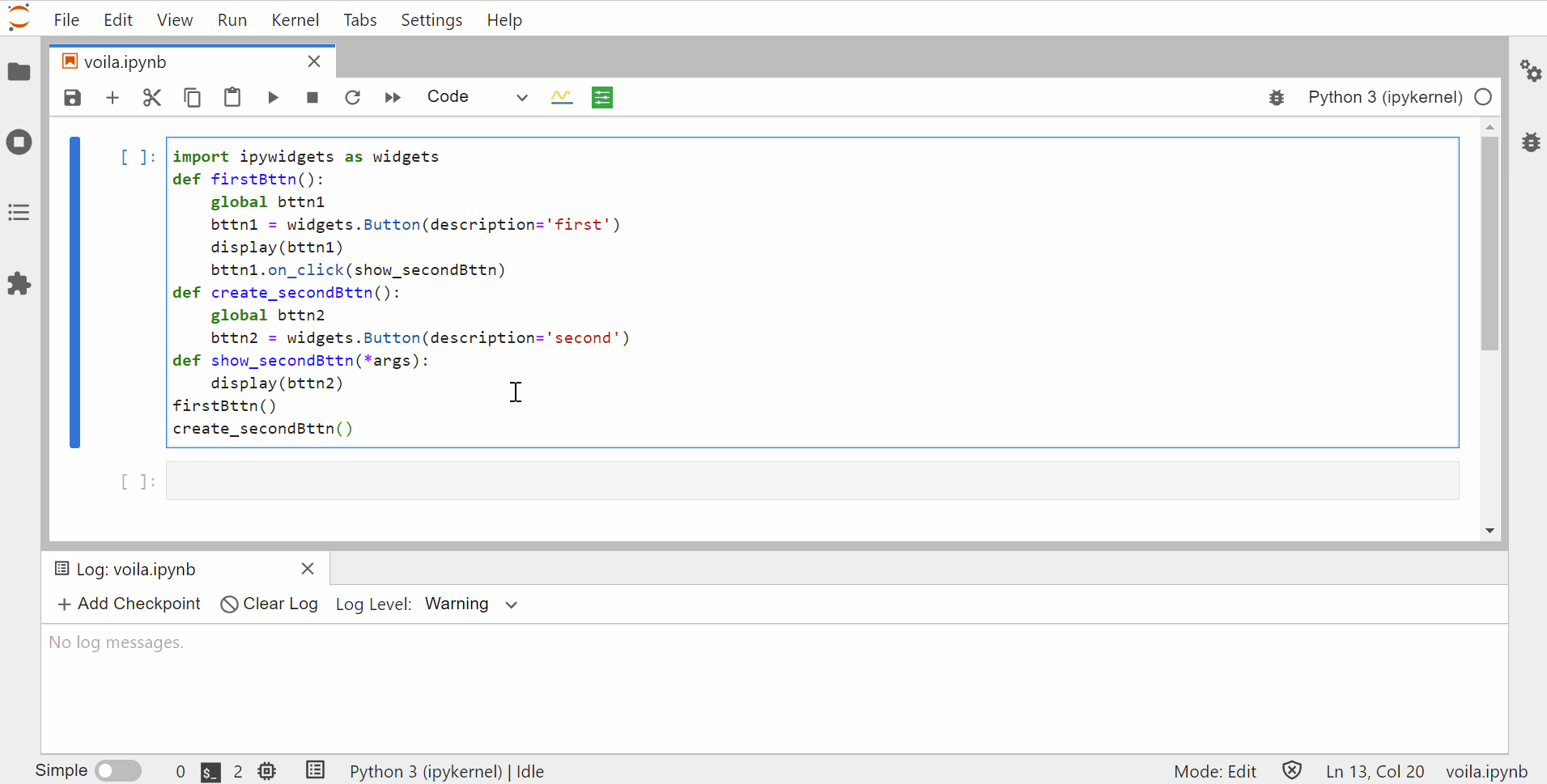Save the voila.ipynb notebook
Screen dimensions: 1547x784
tap(71, 97)
